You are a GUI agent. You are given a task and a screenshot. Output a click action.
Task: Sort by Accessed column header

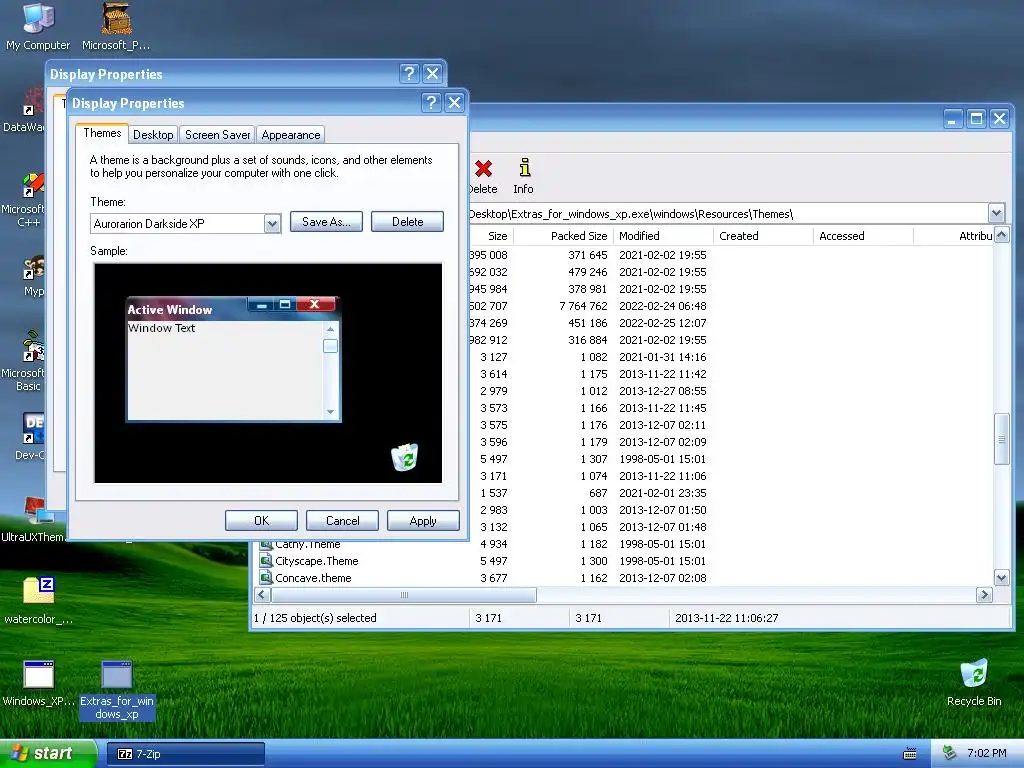(863, 236)
